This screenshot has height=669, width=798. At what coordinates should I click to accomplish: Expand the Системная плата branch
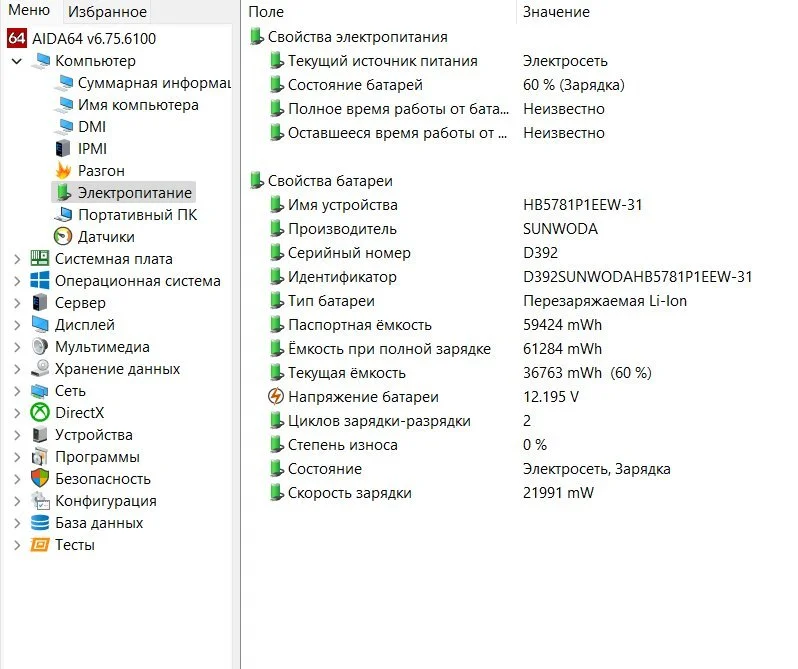(x=16, y=259)
